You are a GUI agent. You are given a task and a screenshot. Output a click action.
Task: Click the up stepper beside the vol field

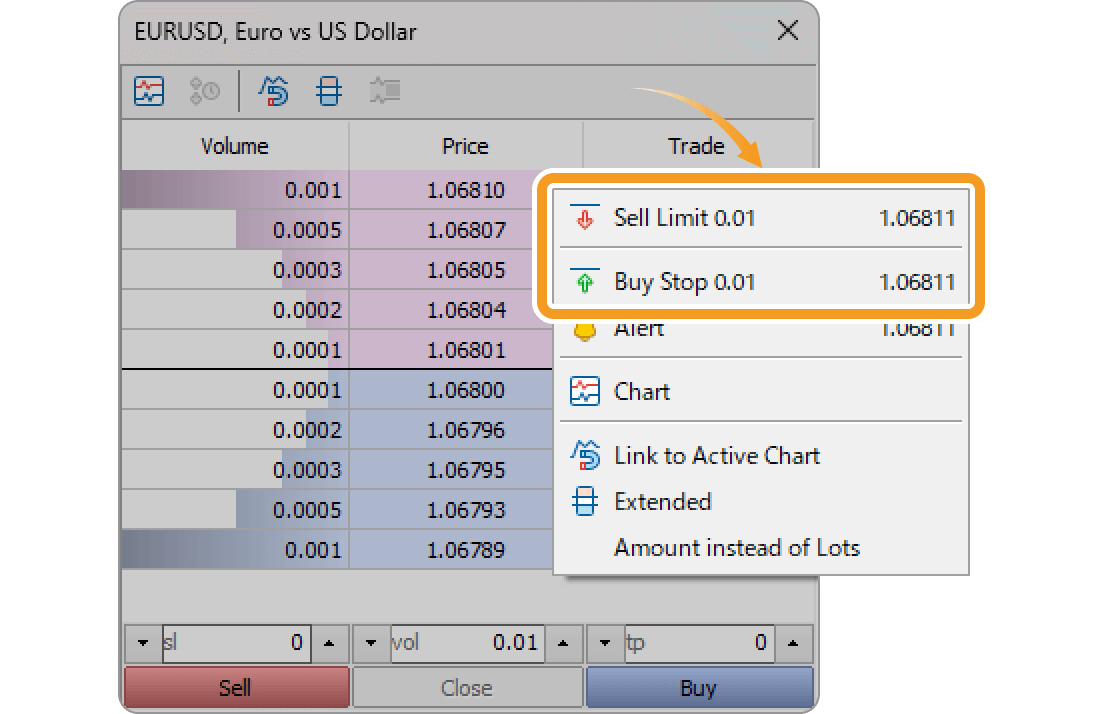pos(562,644)
